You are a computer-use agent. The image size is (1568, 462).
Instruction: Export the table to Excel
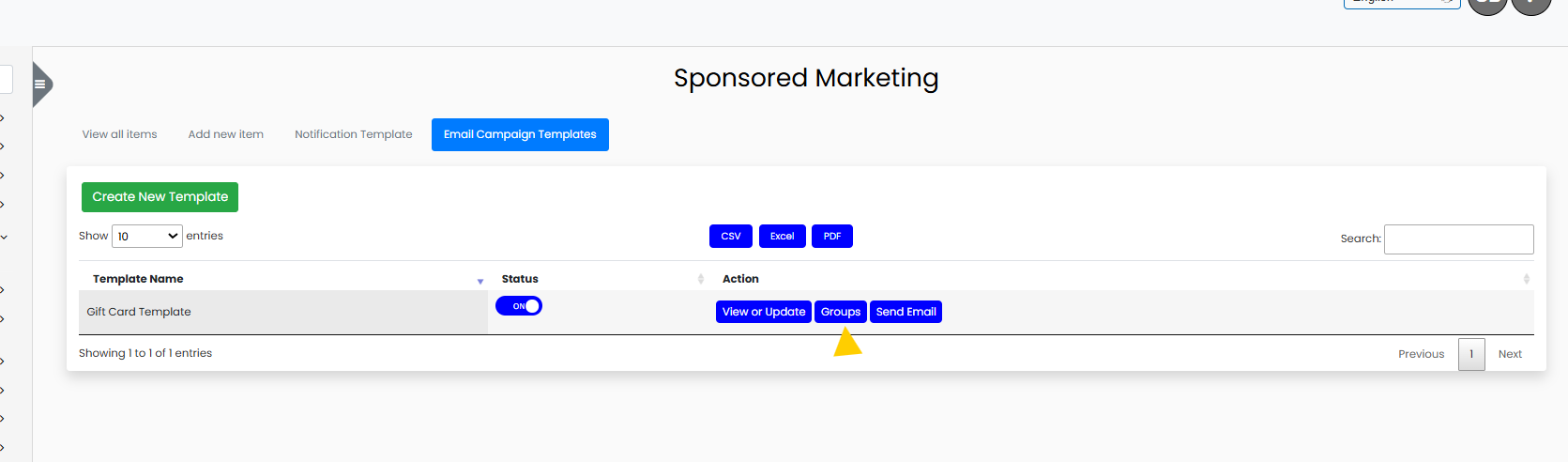coord(782,237)
